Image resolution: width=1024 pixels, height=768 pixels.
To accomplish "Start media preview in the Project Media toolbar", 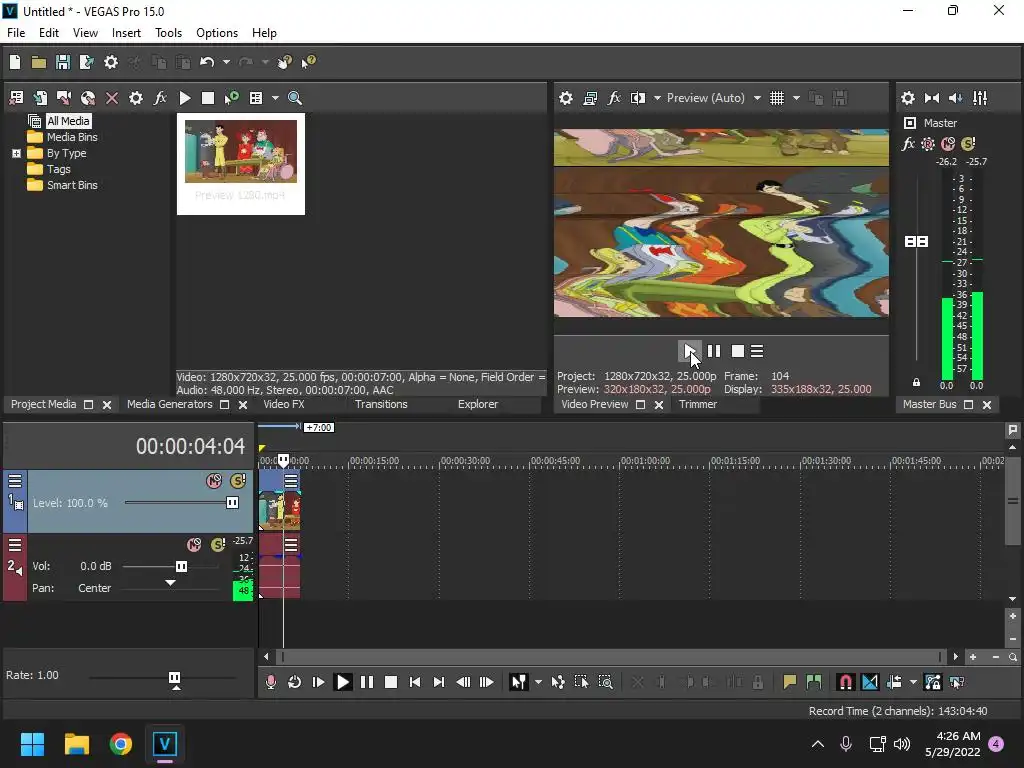I will point(185,98).
